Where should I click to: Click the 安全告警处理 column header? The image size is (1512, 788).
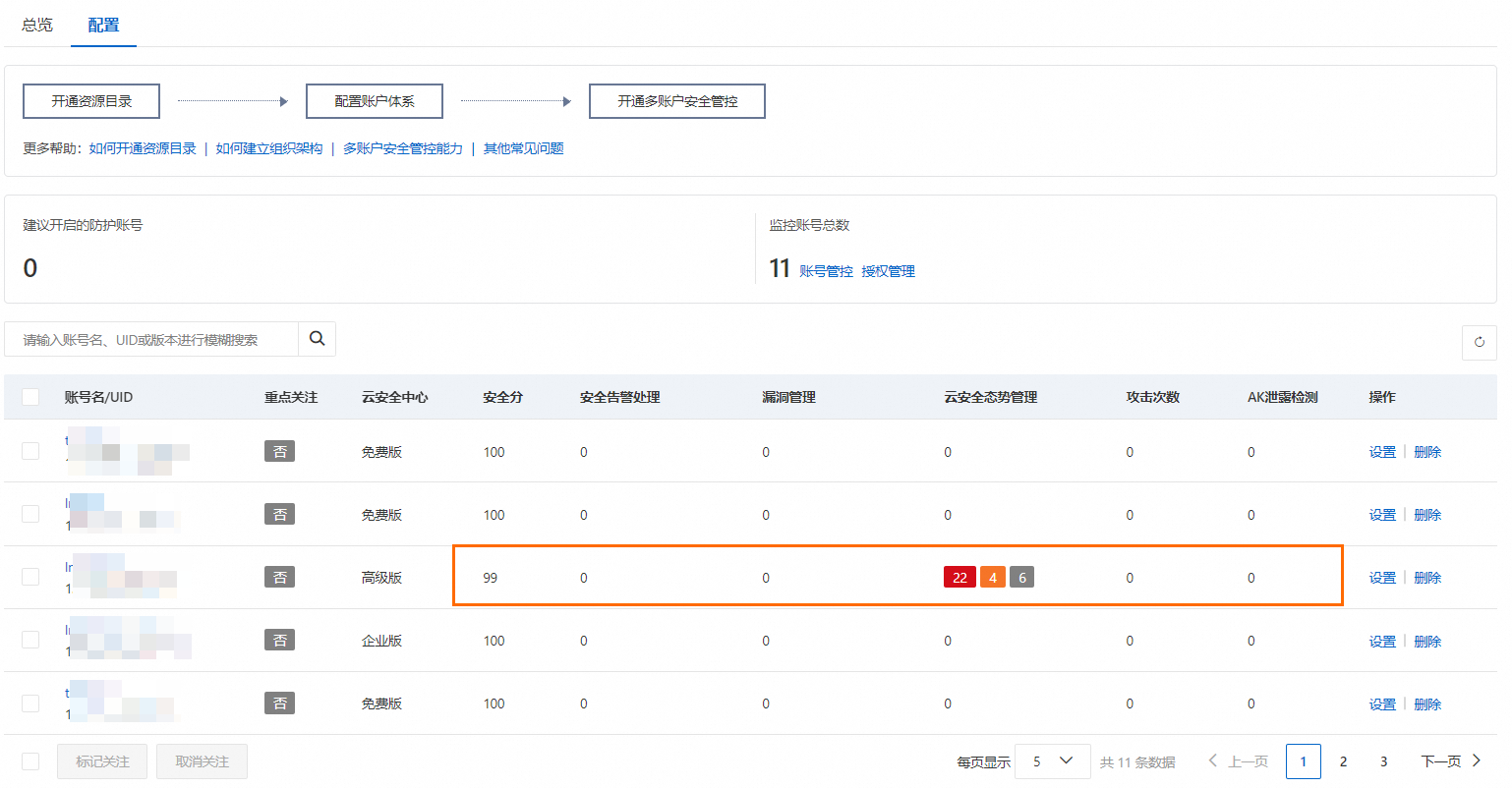pos(620,397)
